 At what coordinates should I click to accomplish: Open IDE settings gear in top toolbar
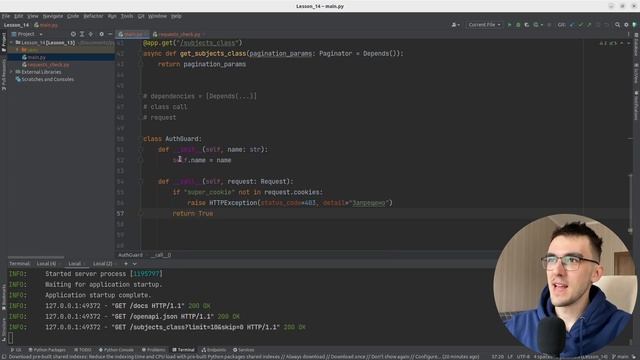coord(626,25)
